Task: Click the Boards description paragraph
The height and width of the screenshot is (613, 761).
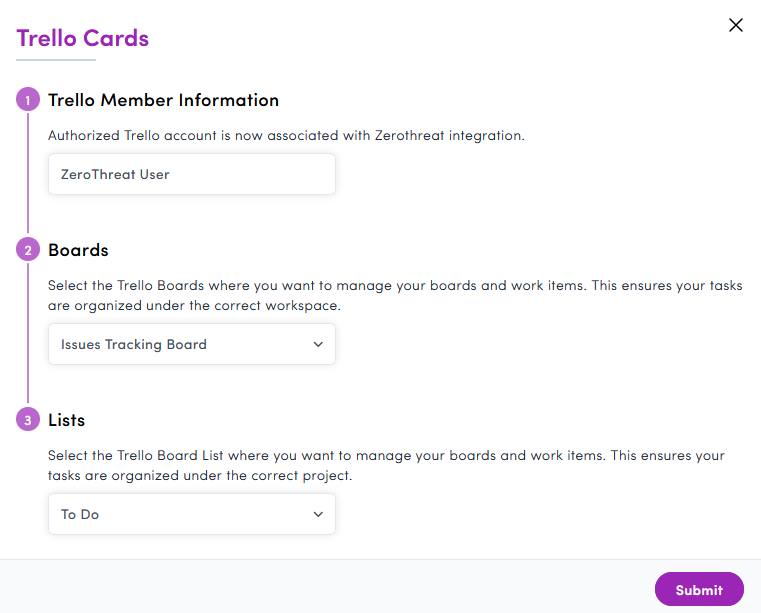Action: [395, 295]
